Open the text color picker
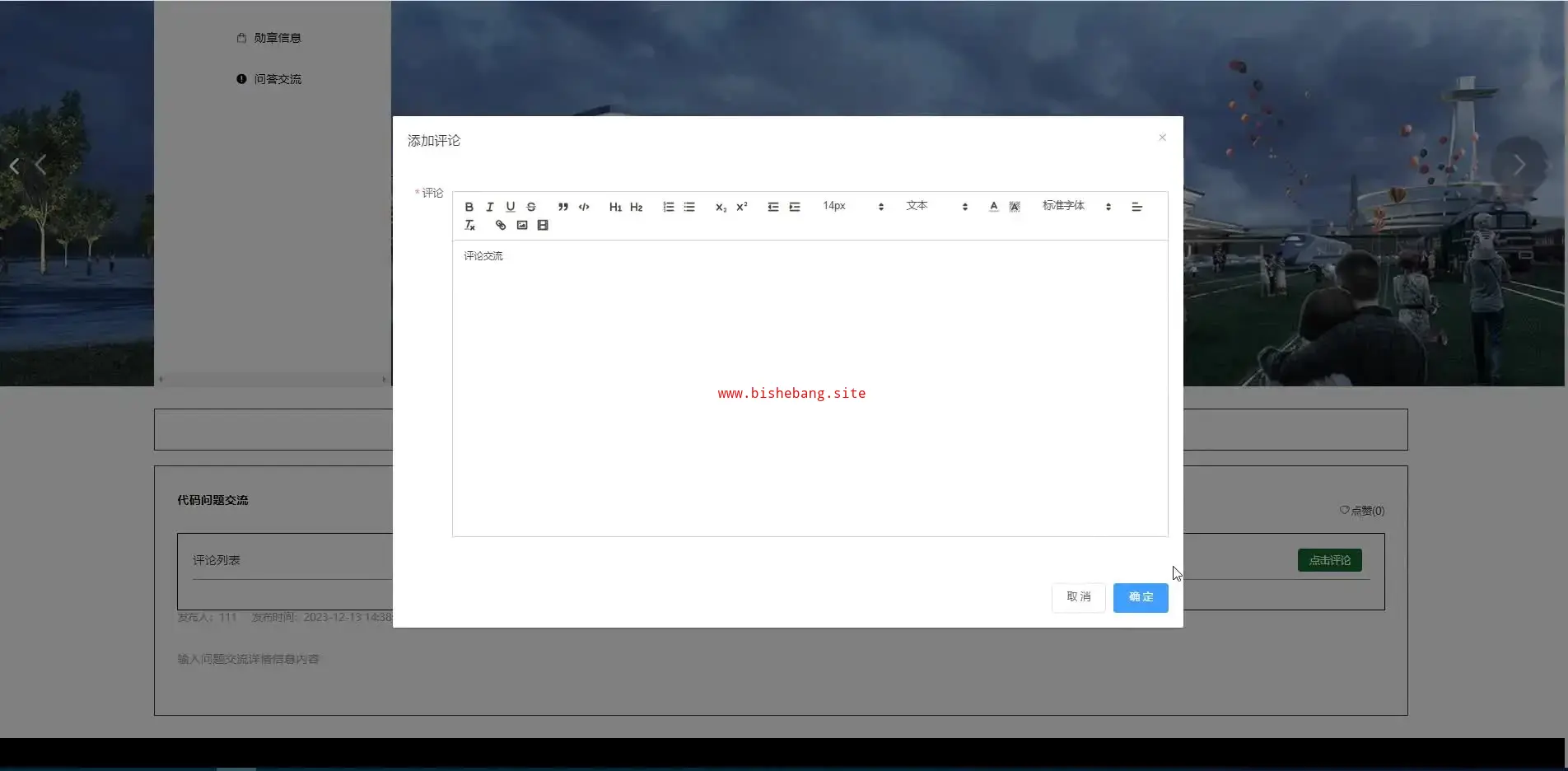 (x=994, y=207)
